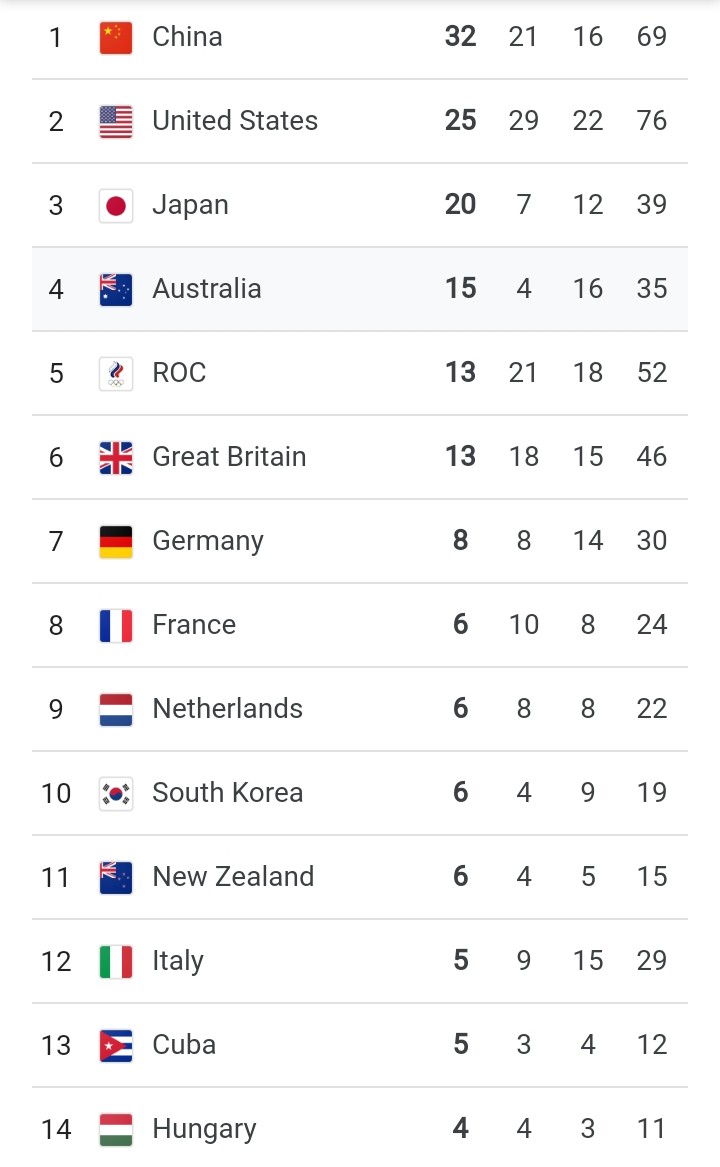720x1167 pixels.
Task: Click Great Britain's silver count 18
Action: tap(523, 457)
